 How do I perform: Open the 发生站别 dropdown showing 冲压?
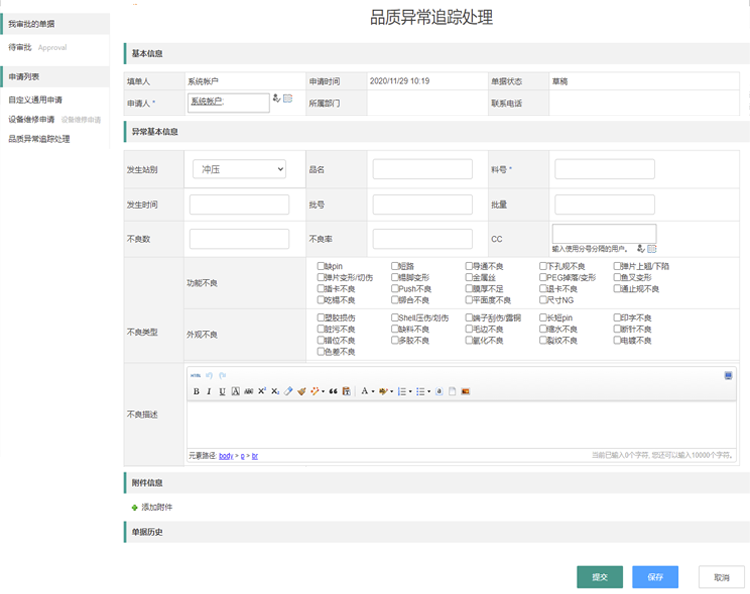239,169
